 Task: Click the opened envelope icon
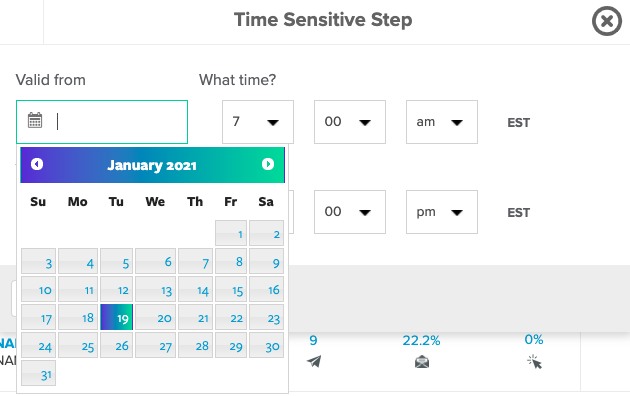pos(422,362)
